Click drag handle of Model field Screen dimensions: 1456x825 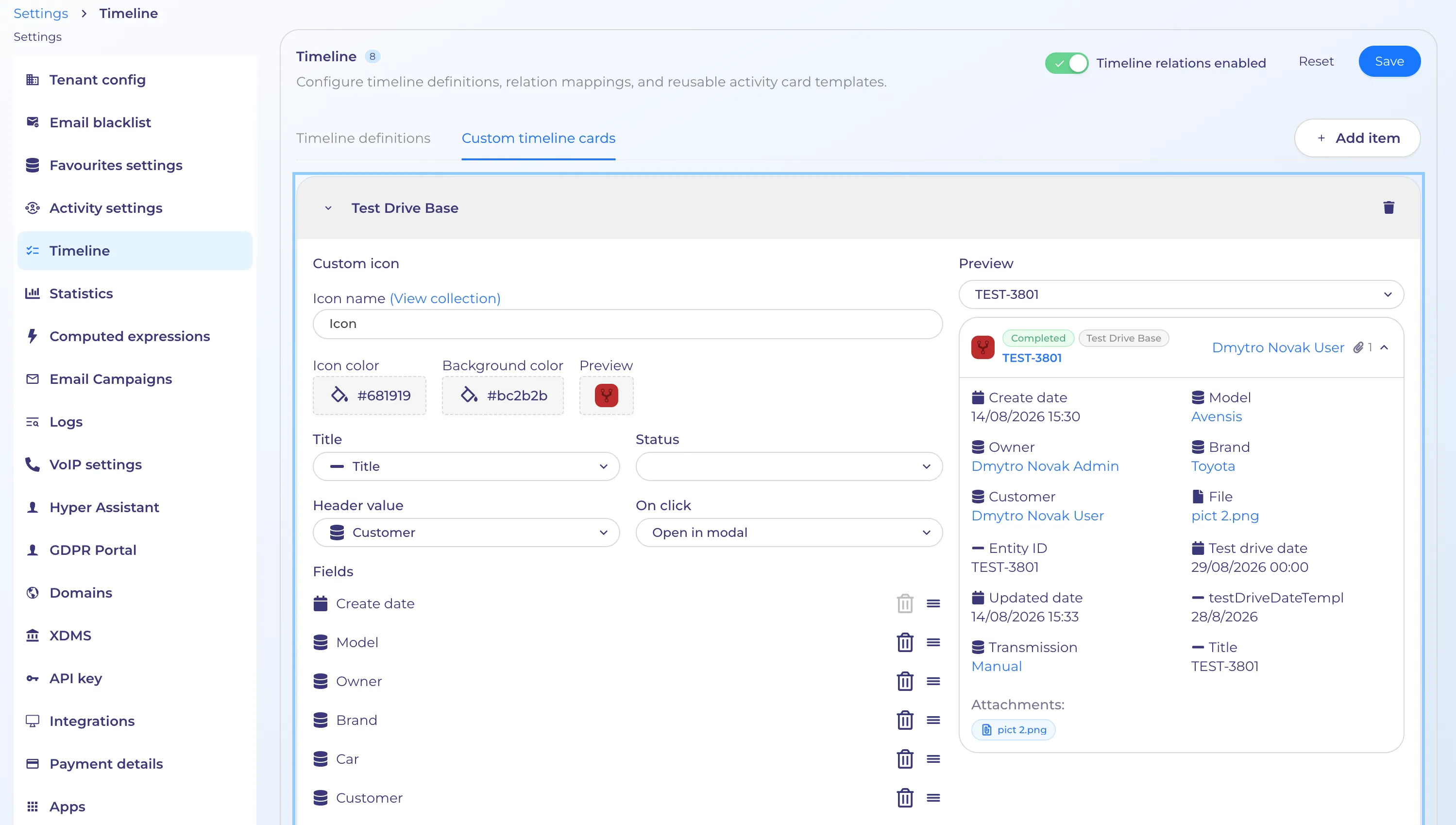pyautogui.click(x=933, y=642)
